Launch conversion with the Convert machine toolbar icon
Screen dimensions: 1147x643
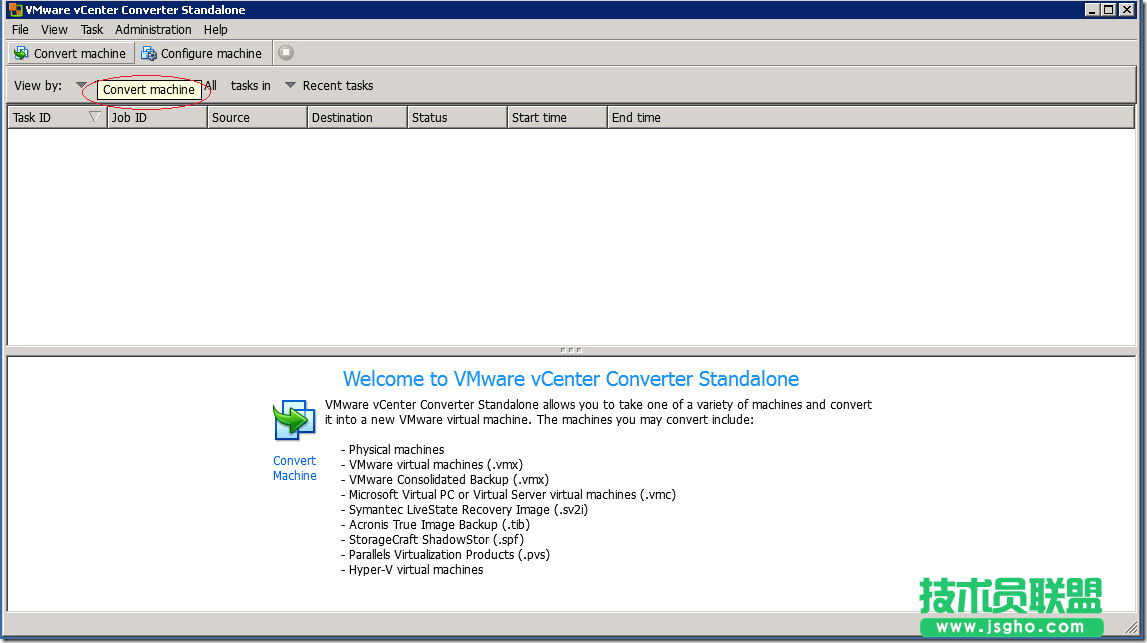coord(70,53)
